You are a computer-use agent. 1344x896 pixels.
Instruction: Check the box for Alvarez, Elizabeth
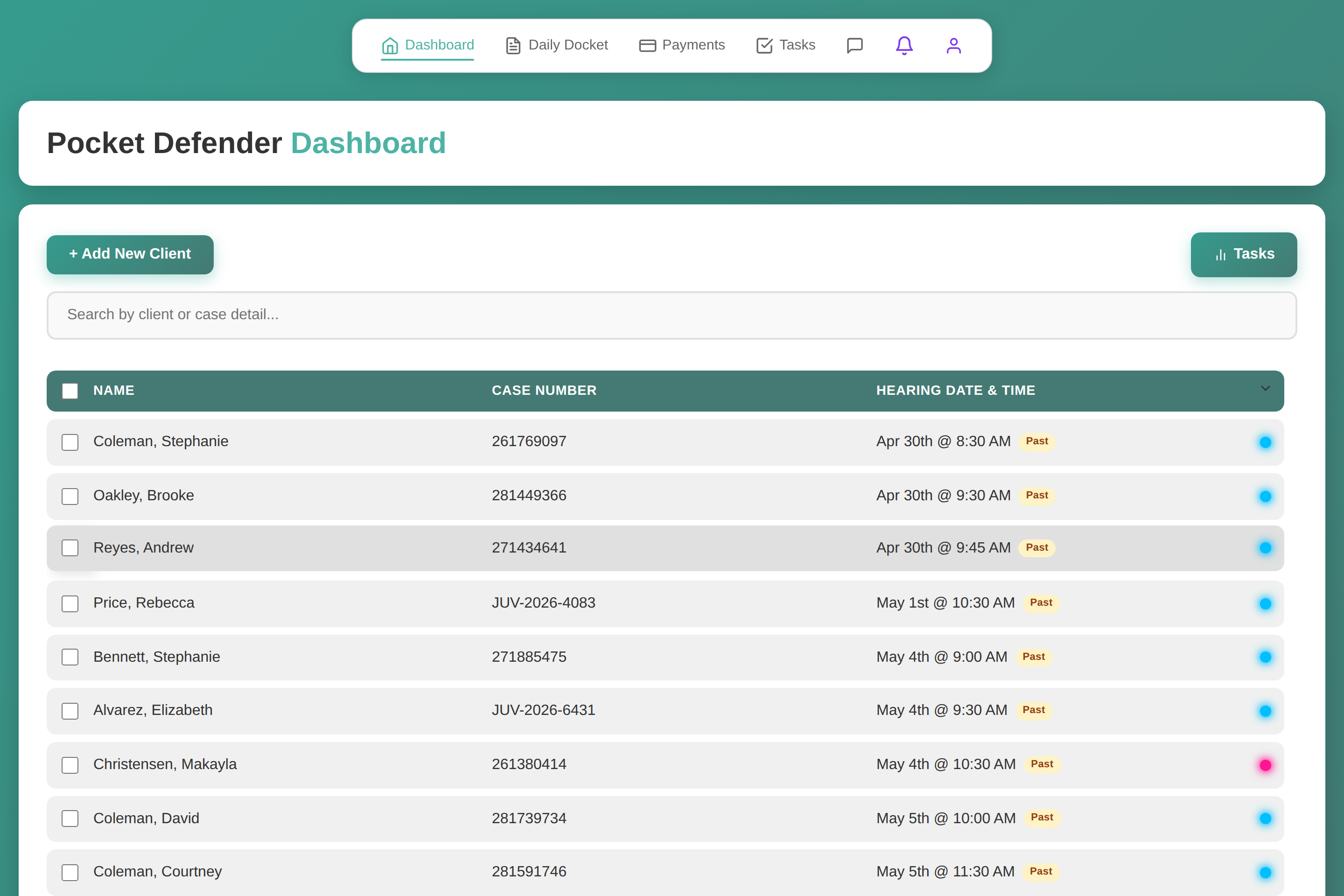[70, 711]
